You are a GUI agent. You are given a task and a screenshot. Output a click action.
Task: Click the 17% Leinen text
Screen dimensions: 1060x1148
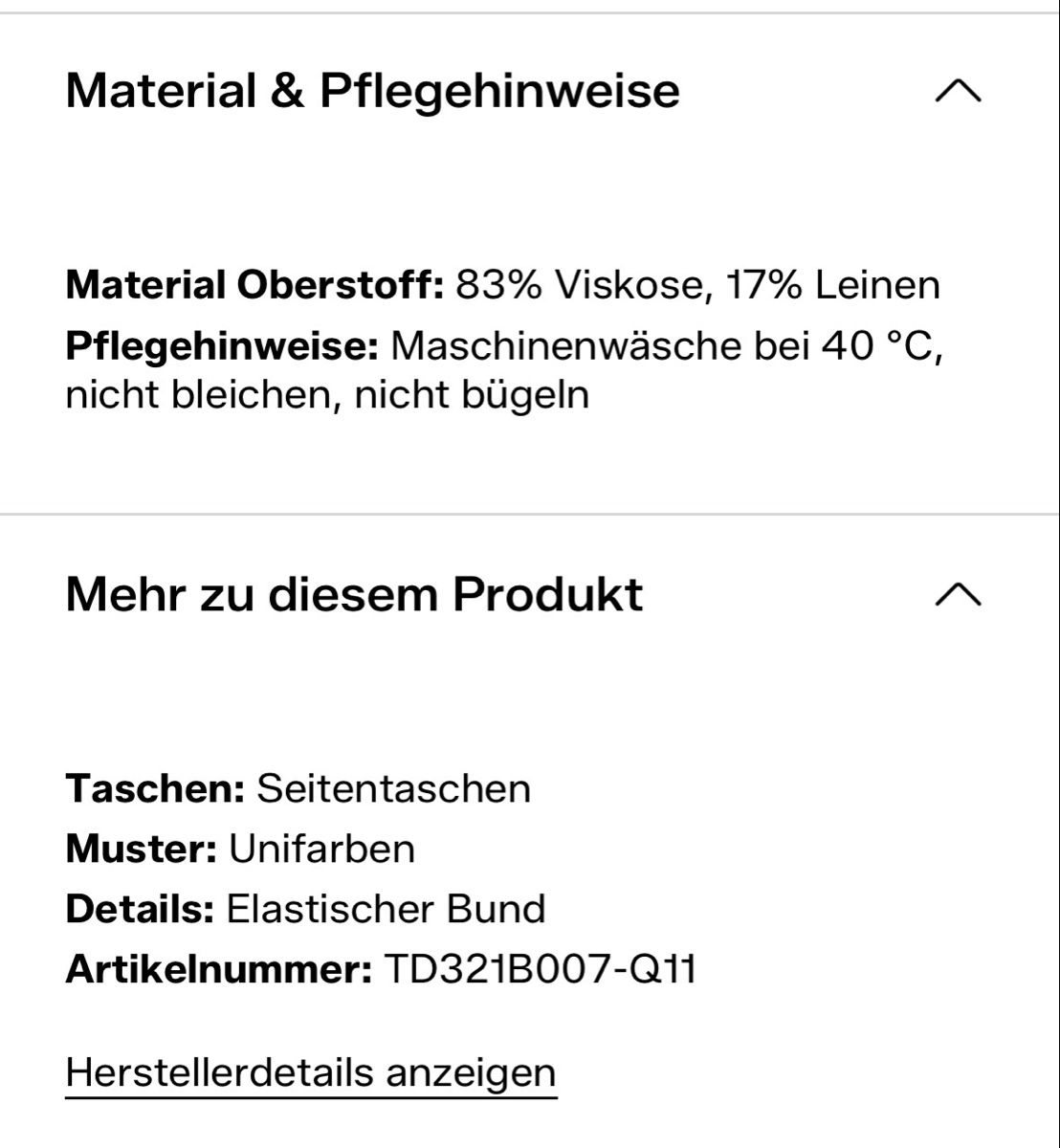832,285
